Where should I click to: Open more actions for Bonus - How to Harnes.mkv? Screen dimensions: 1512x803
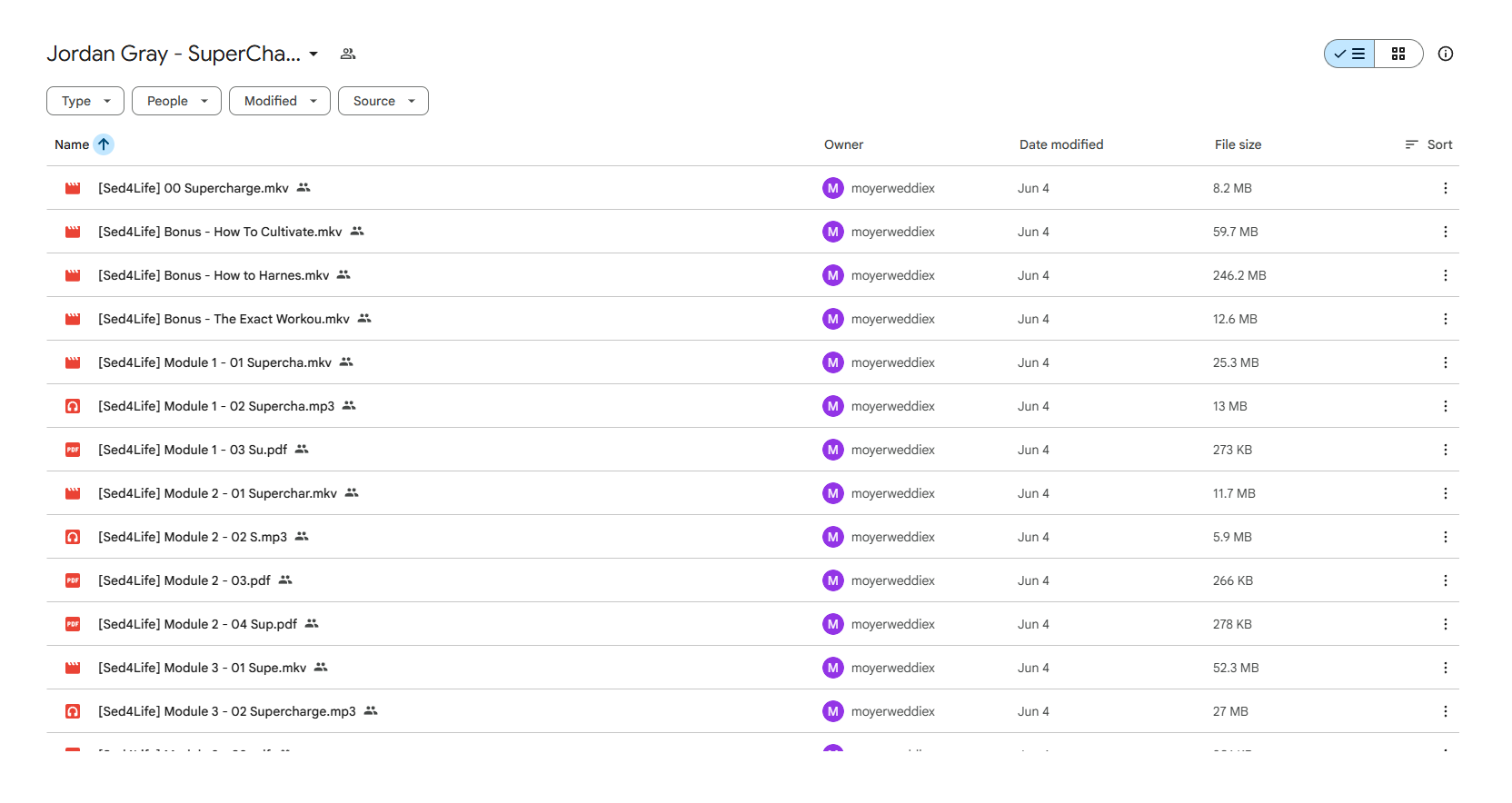click(1445, 275)
